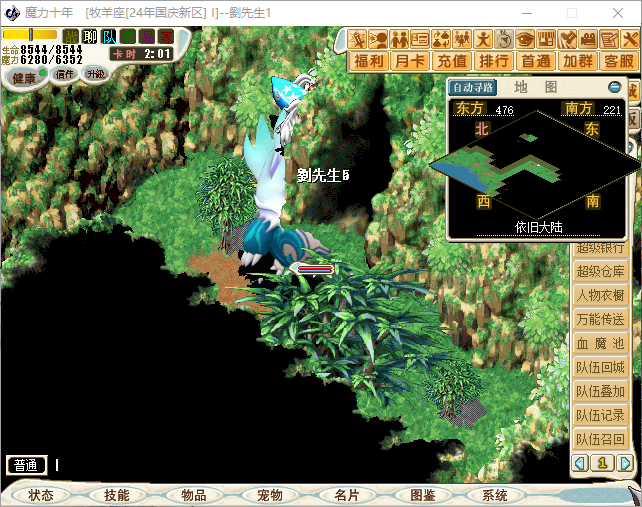Click the 卡时 2:01 timer display
The width and height of the screenshot is (642, 507).
coord(141,54)
